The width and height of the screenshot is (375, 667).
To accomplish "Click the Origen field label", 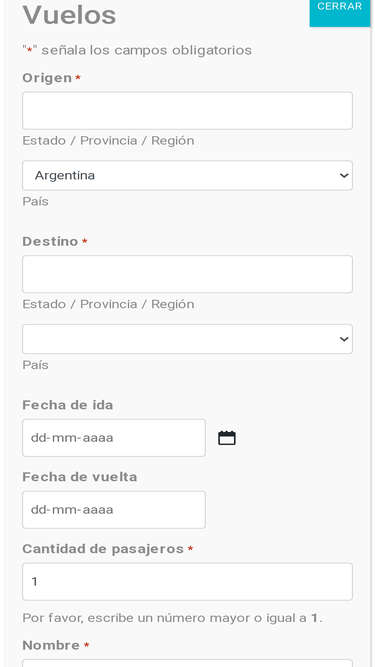I will click(x=47, y=78).
